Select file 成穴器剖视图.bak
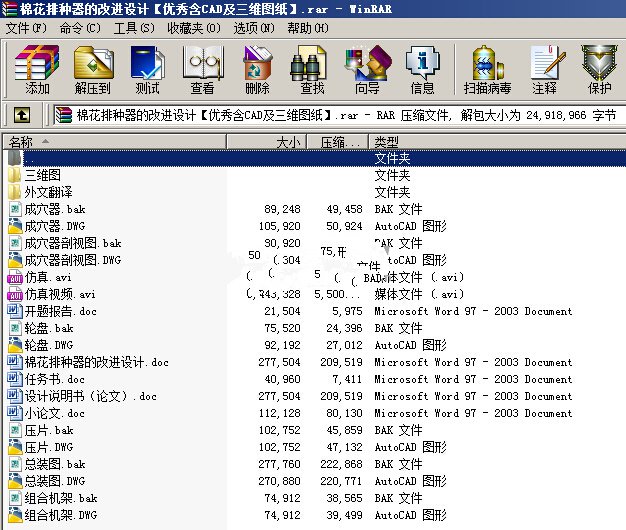The height and width of the screenshot is (530, 626). pos(73,243)
